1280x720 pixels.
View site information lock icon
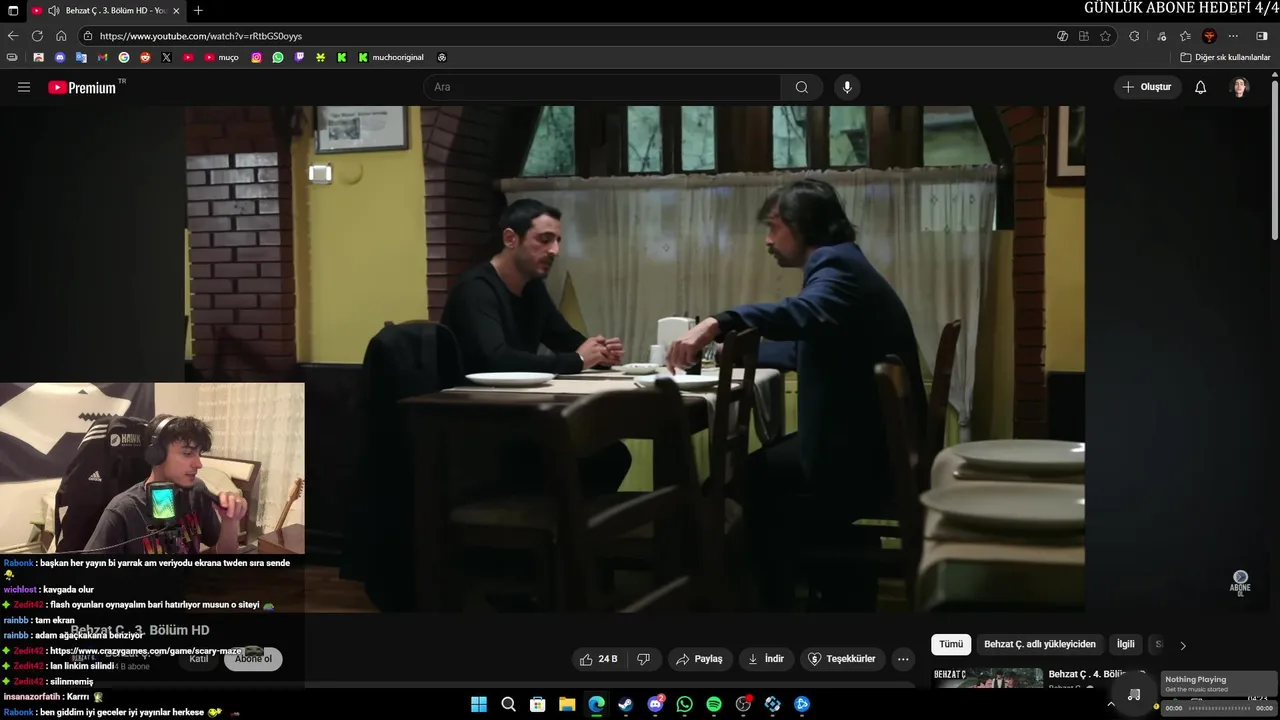coord(88,36)
